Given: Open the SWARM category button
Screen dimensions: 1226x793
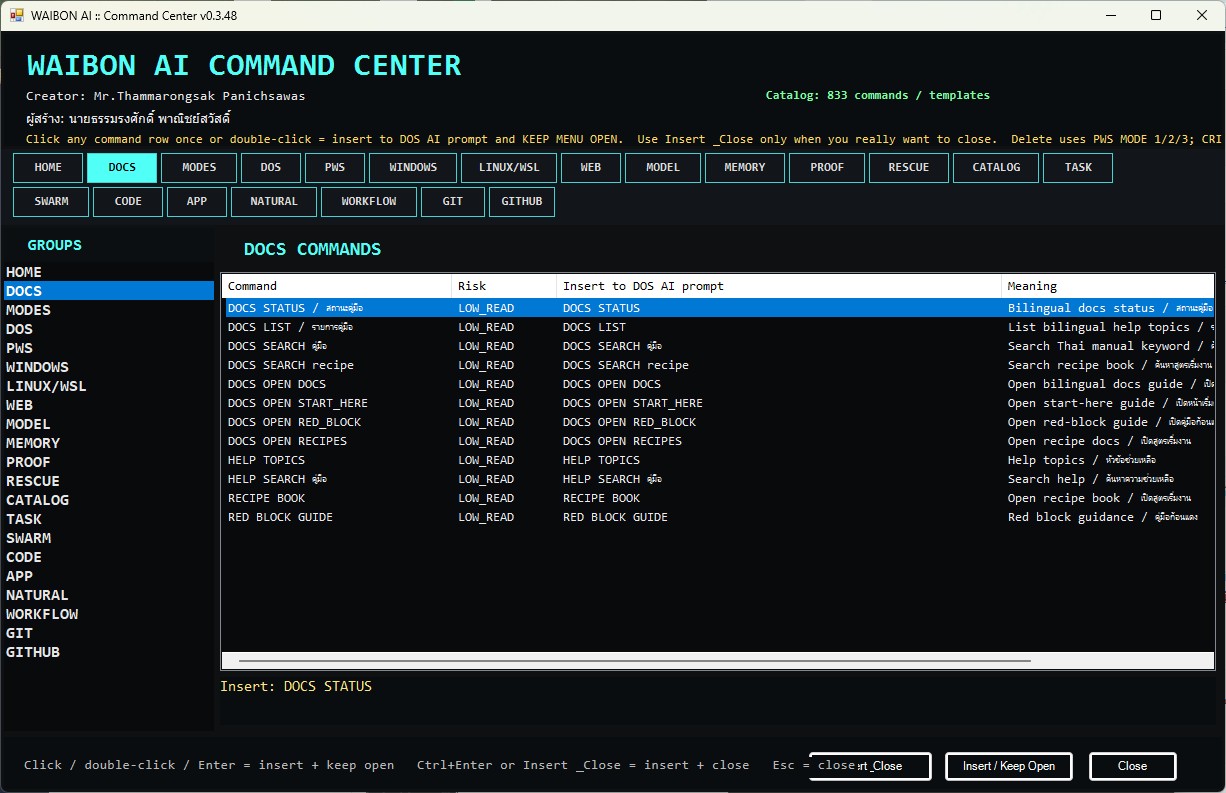Looking at the screenshot, I should tap(51, 202).
